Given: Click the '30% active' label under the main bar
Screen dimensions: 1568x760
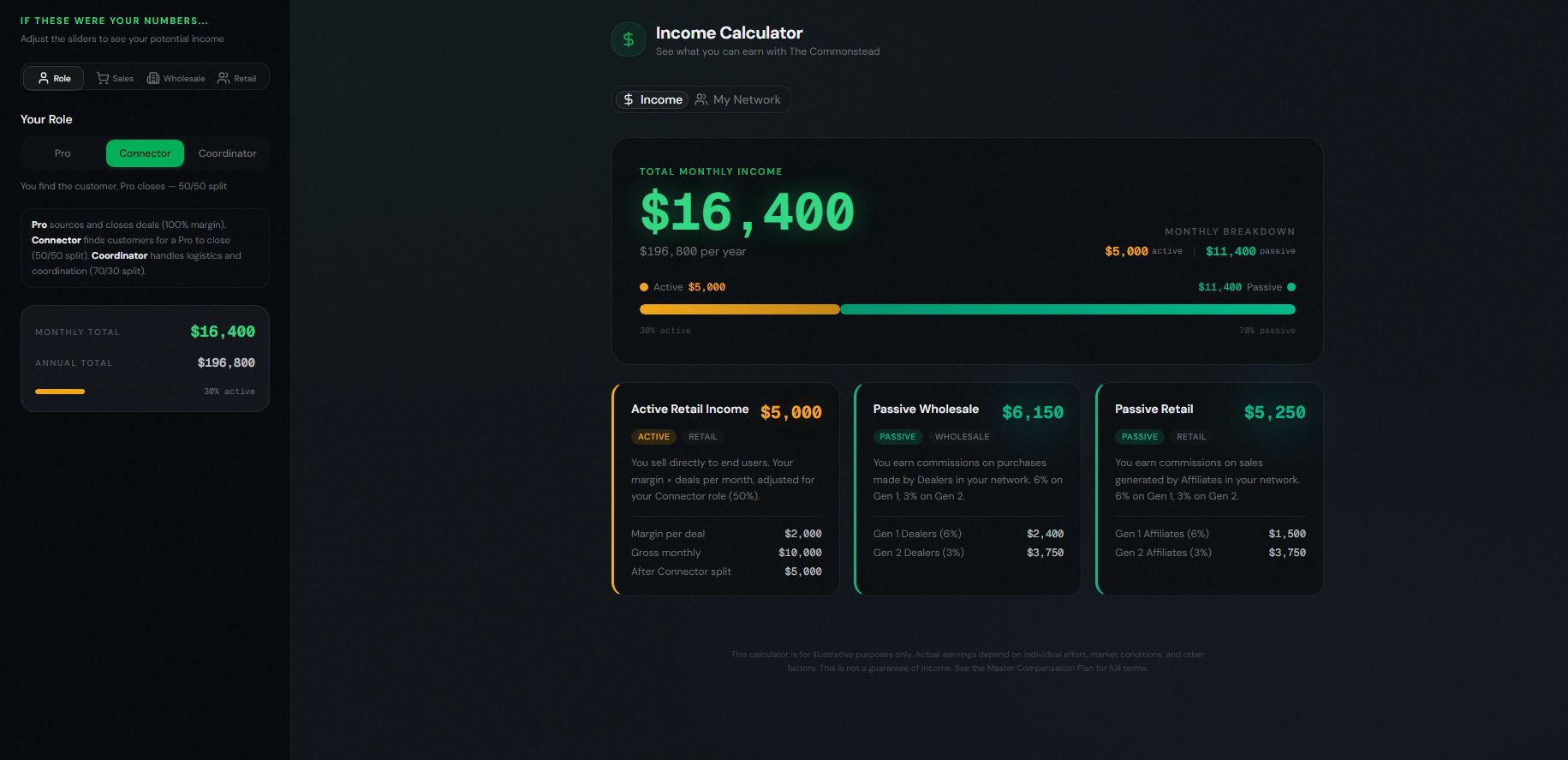Looking at the screenshot, I should click(x=665, y=331).
